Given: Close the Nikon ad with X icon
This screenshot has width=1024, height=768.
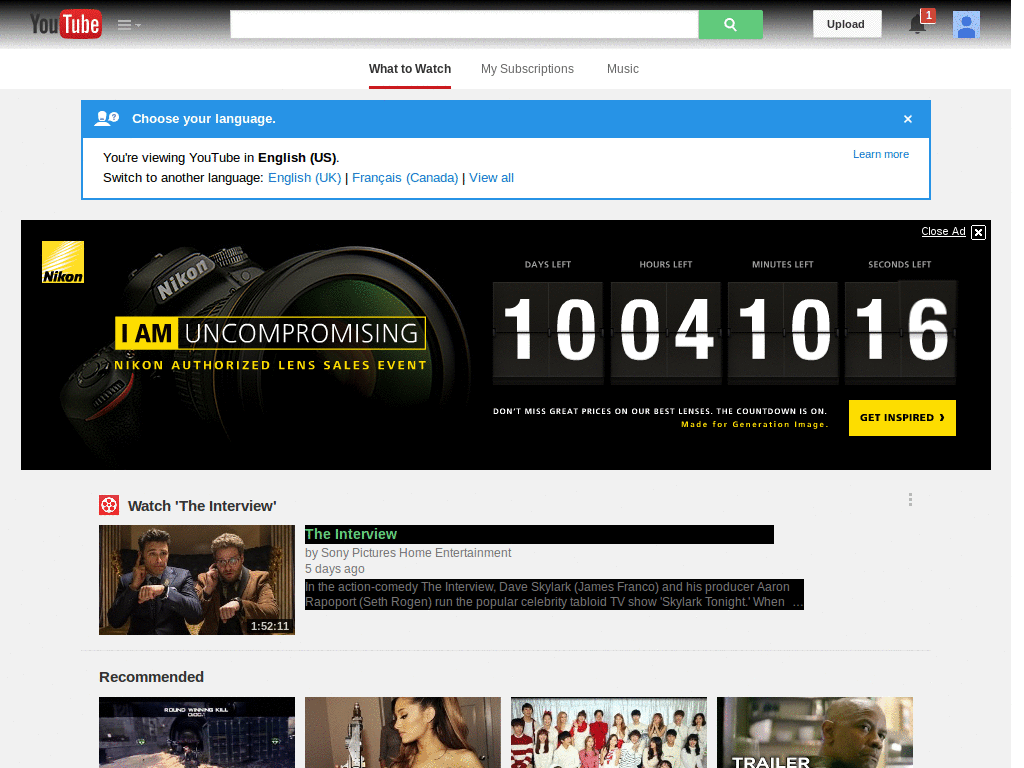Looking at the screenshot, I should (978, 232).
